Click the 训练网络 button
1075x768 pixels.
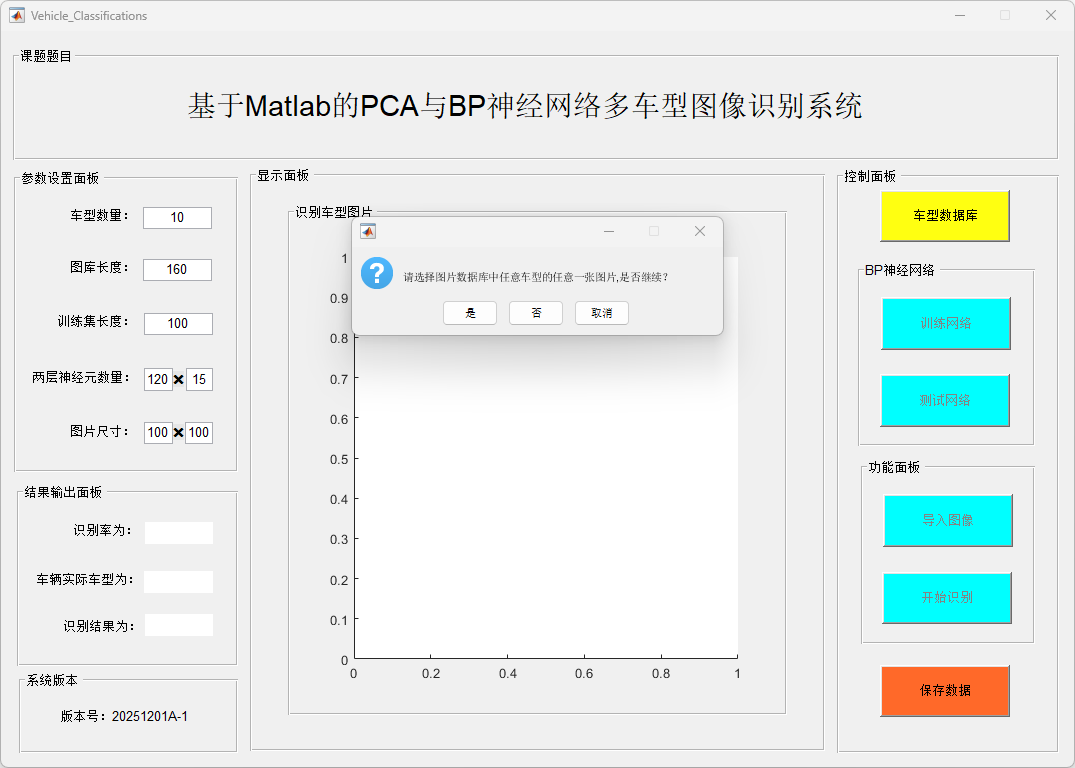tap(945, 323)
